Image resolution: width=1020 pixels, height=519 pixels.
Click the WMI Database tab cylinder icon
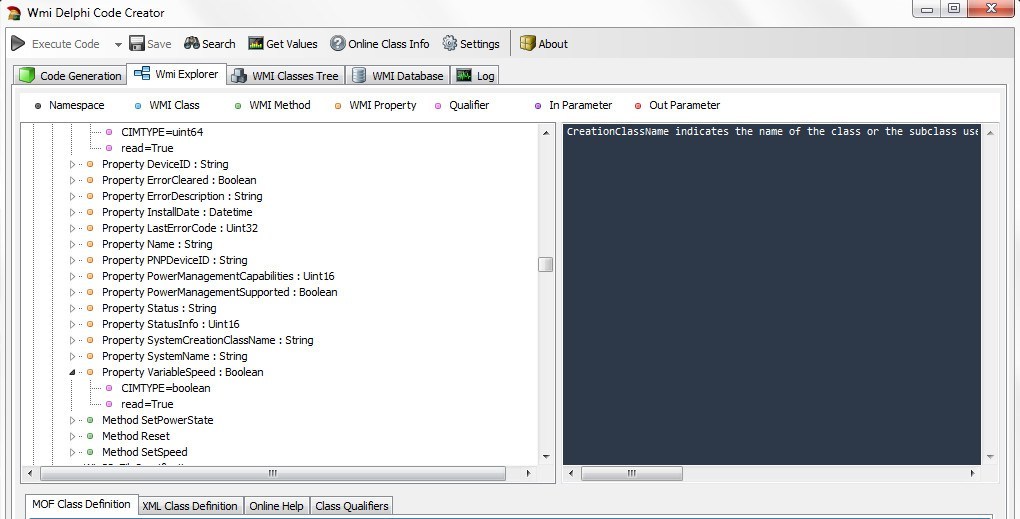[358, 75]
